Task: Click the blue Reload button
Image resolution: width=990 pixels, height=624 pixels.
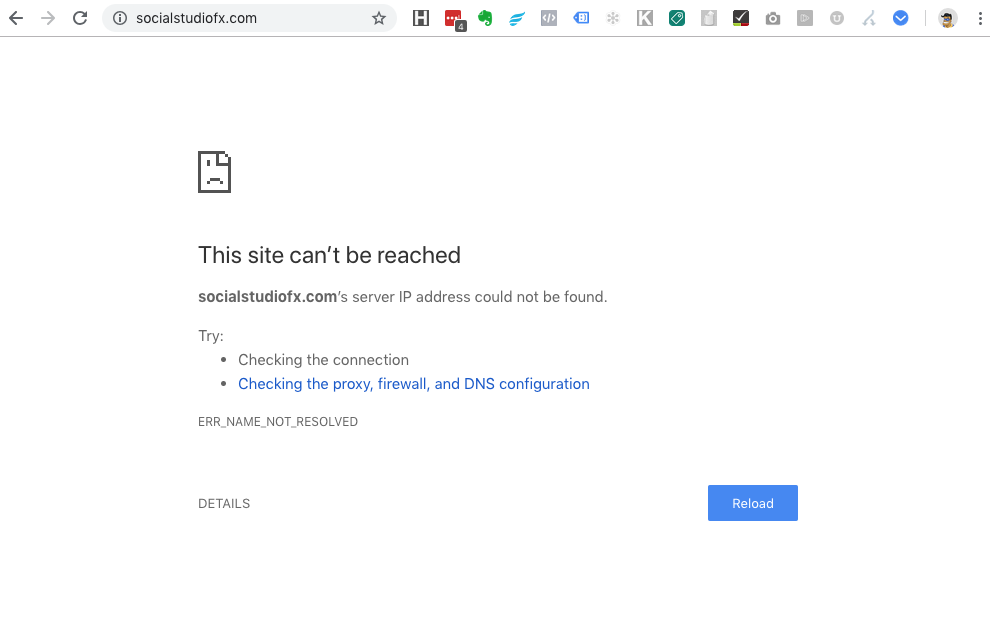Action: 753,503
